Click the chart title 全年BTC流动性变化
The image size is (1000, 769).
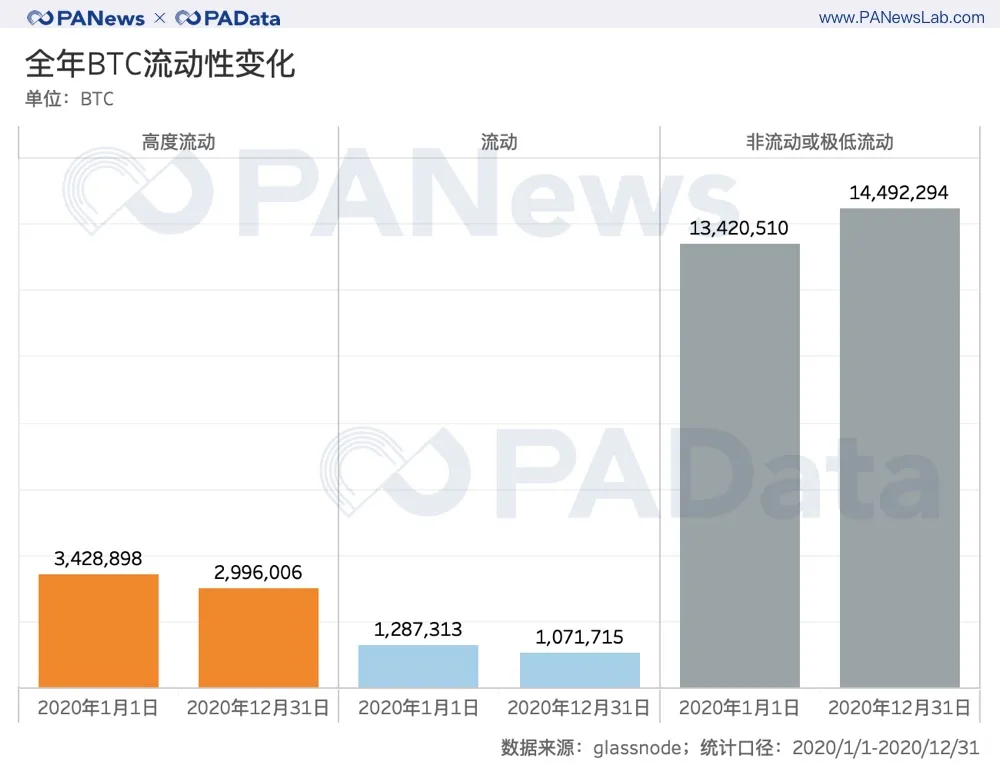coord(160,63)
